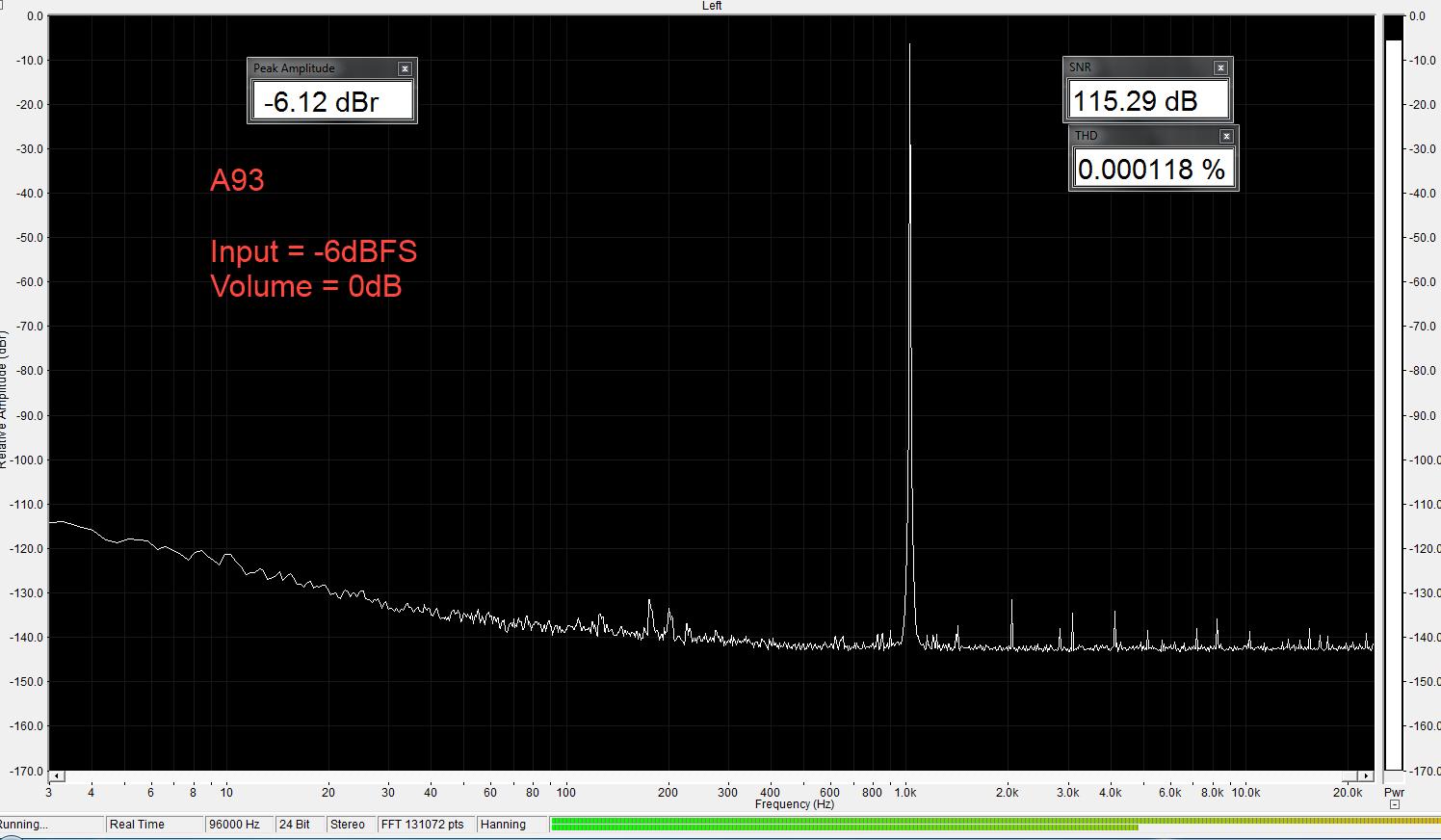Click the 'FFT 131072 pts' status entry

[426, 825]
